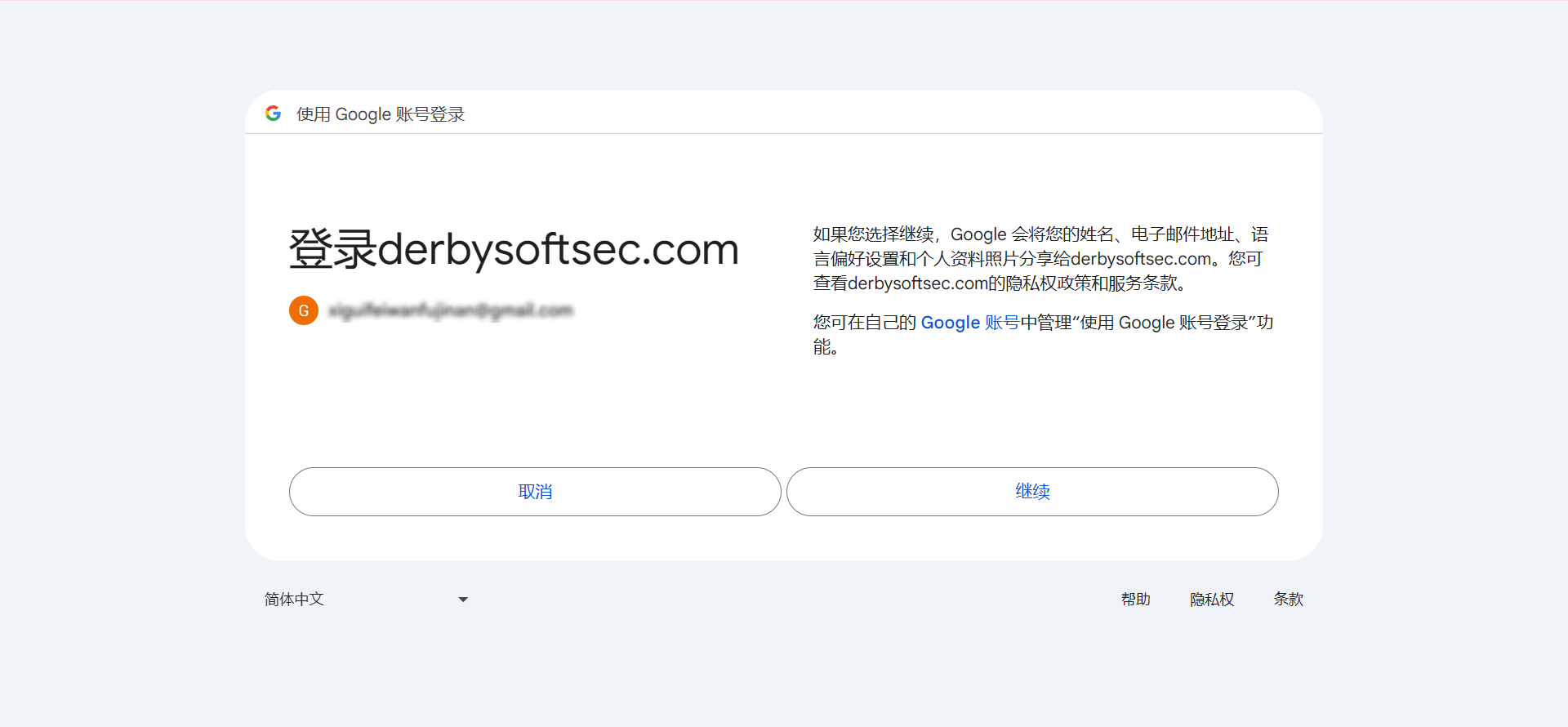Click the blurred Gmail account address
Screen dimensions: 1568x727
point(451,310)
